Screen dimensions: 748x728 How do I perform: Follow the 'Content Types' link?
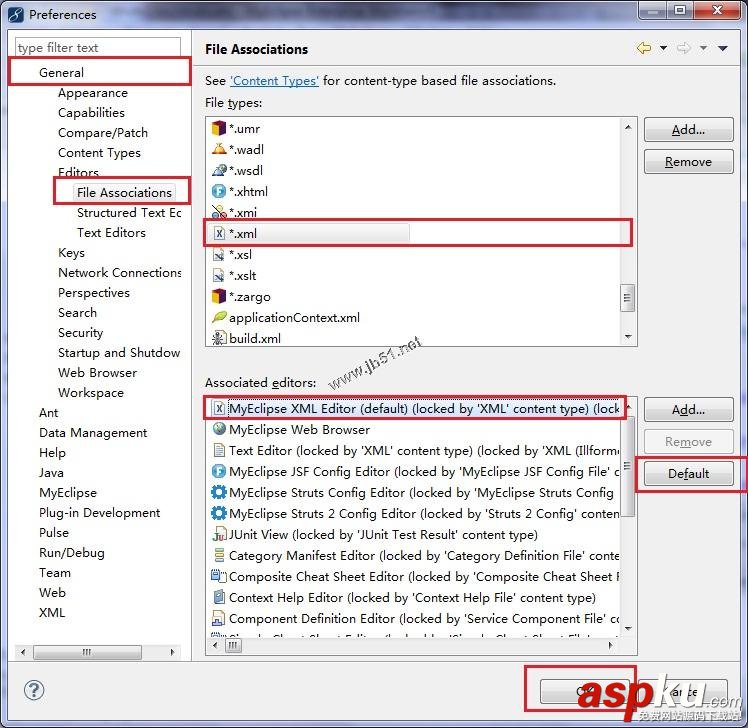[274, 81]
